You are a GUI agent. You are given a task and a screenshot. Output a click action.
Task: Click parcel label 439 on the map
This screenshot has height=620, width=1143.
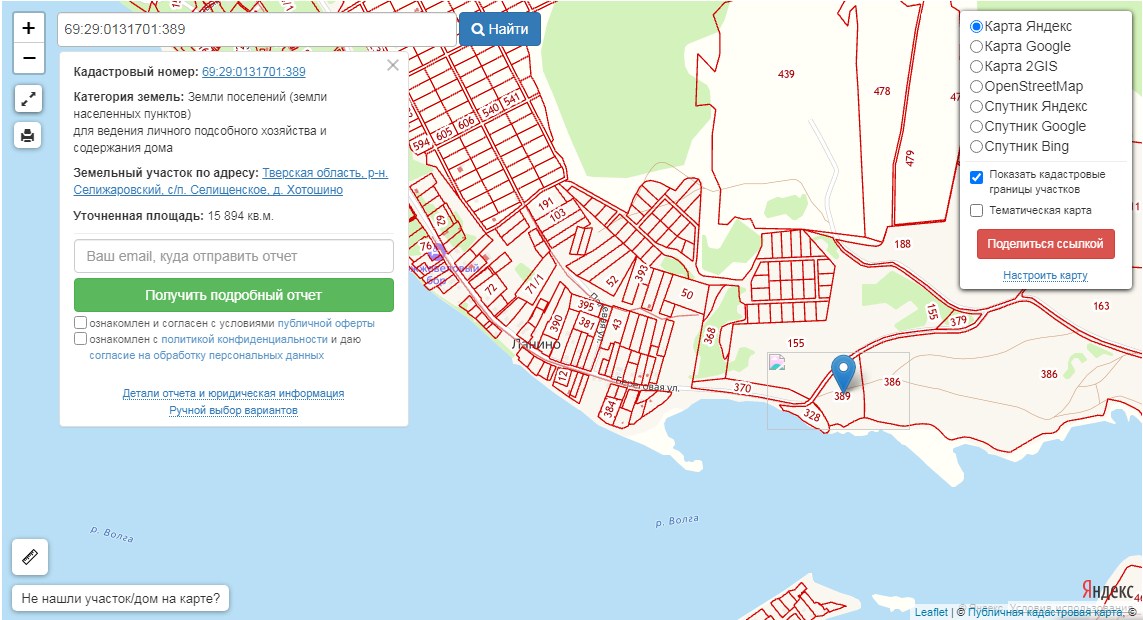tap(786, 74)
